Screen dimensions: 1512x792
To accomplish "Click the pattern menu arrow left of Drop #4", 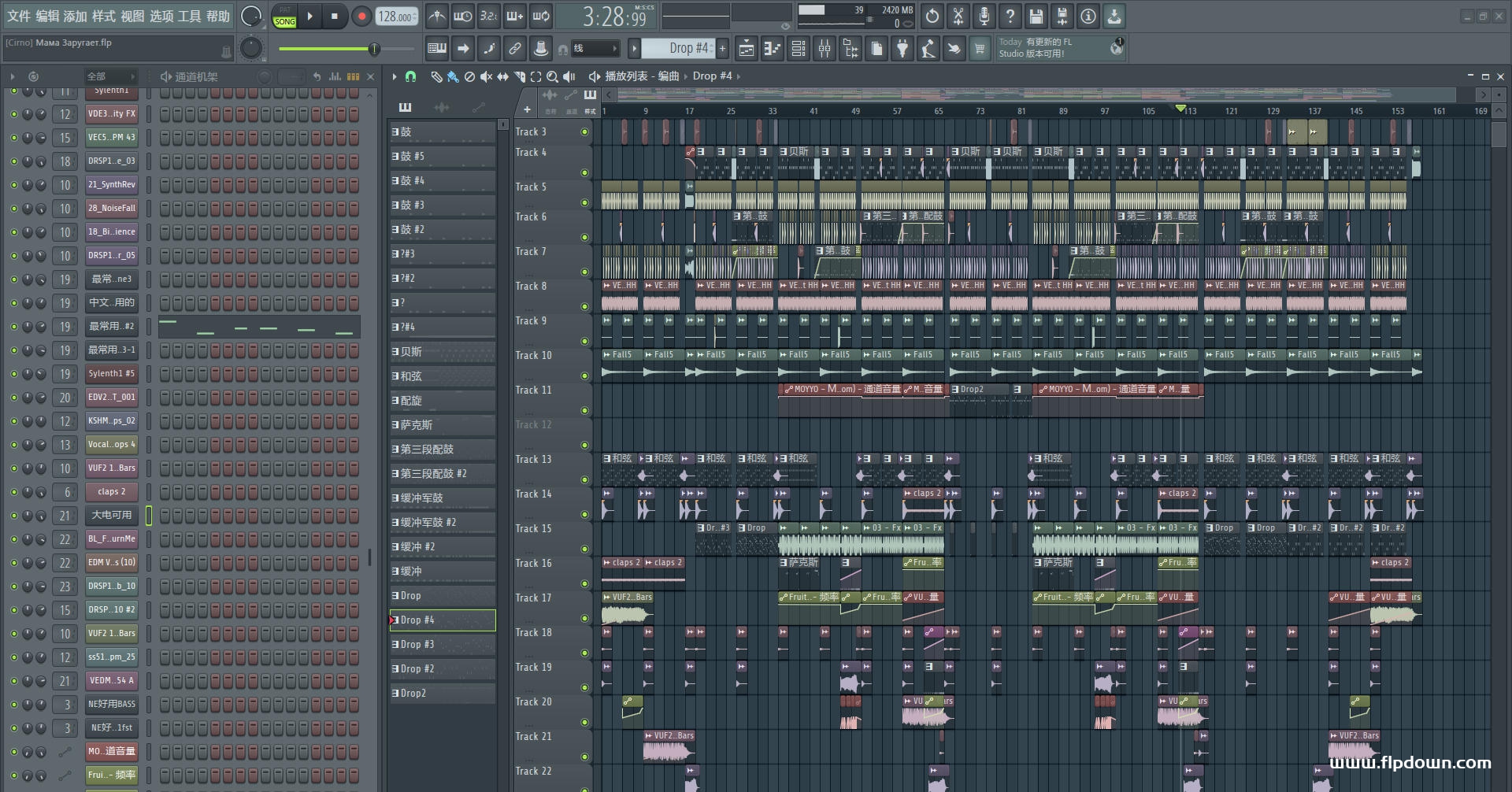I will [x=634, y=49].
